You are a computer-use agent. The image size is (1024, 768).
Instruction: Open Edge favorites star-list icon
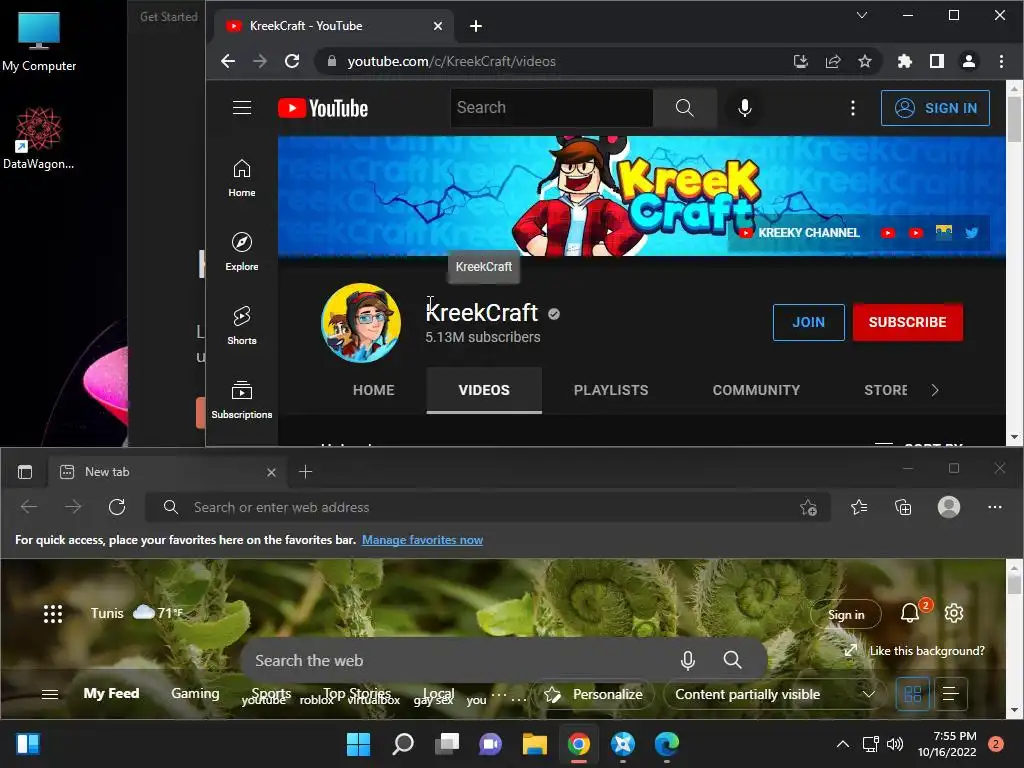point(859,507)
